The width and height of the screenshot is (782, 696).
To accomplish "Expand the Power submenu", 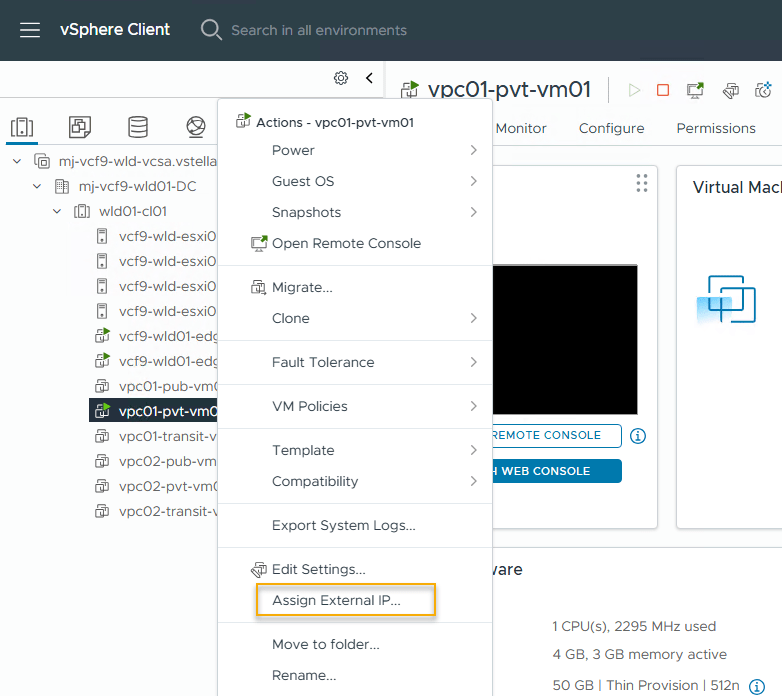I will click(x=355, y=150).
